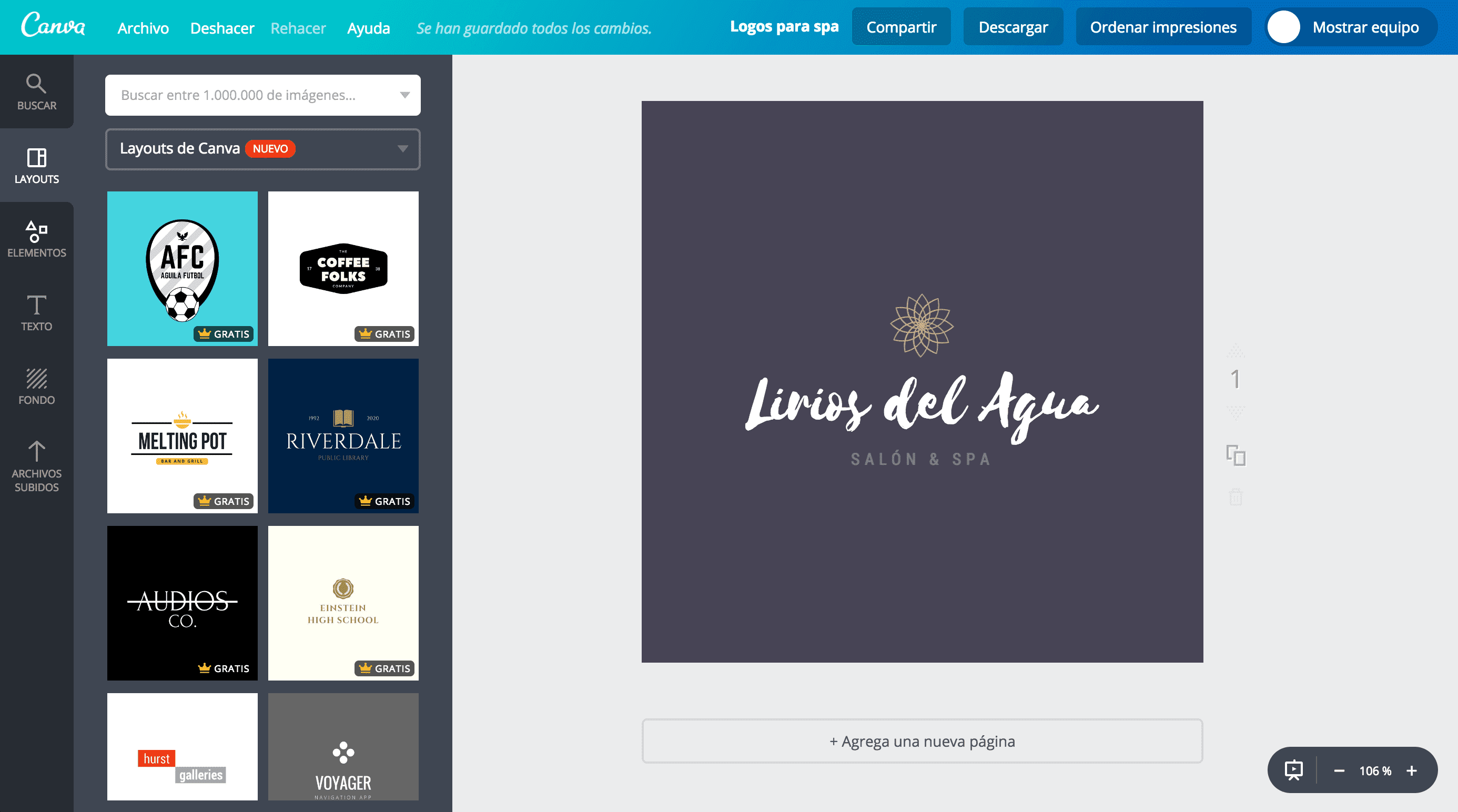Select the gold flower emblem on canvas

coord(922,326)
